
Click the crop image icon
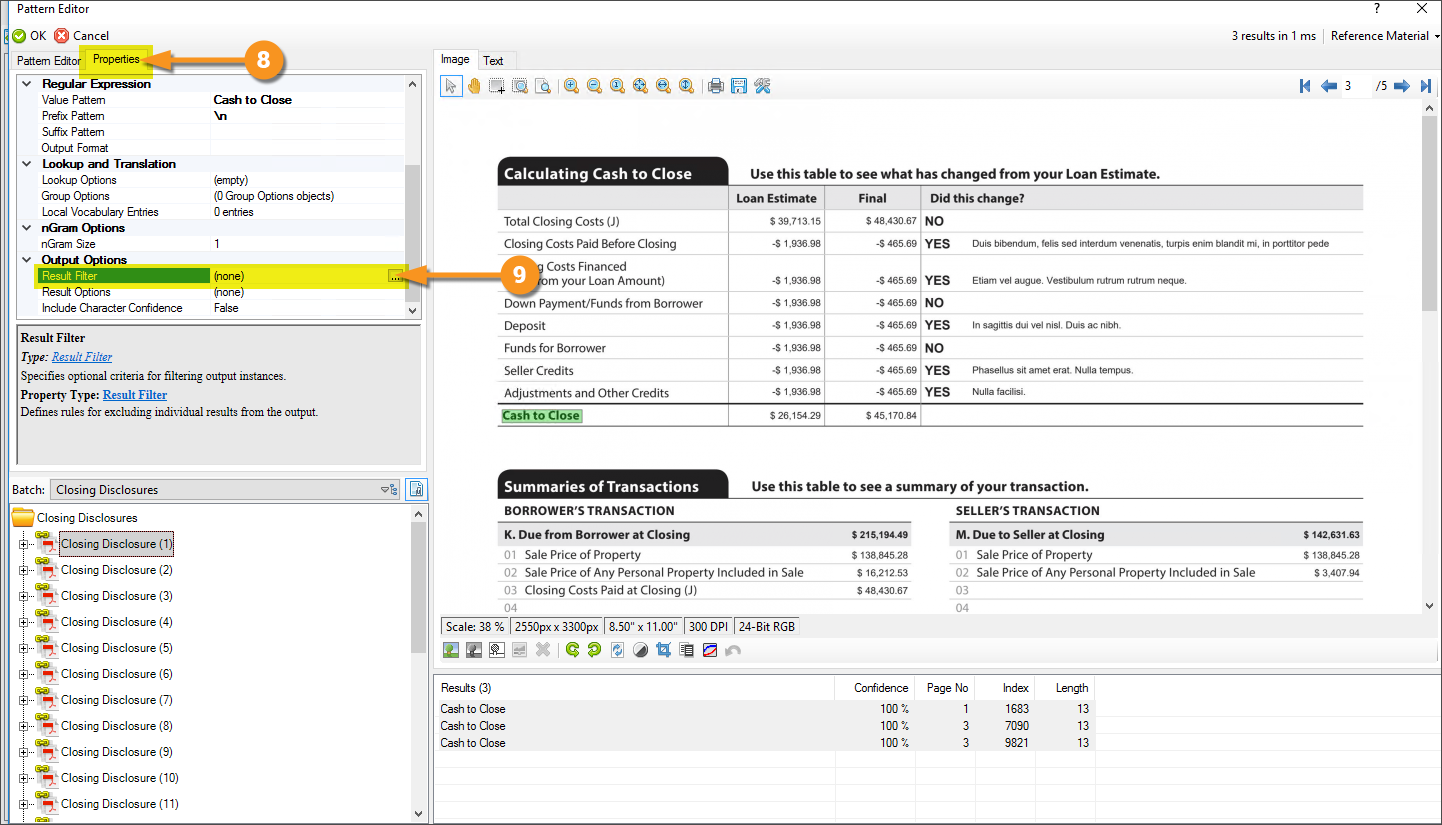pyautogui.click(x=663, y=650)
